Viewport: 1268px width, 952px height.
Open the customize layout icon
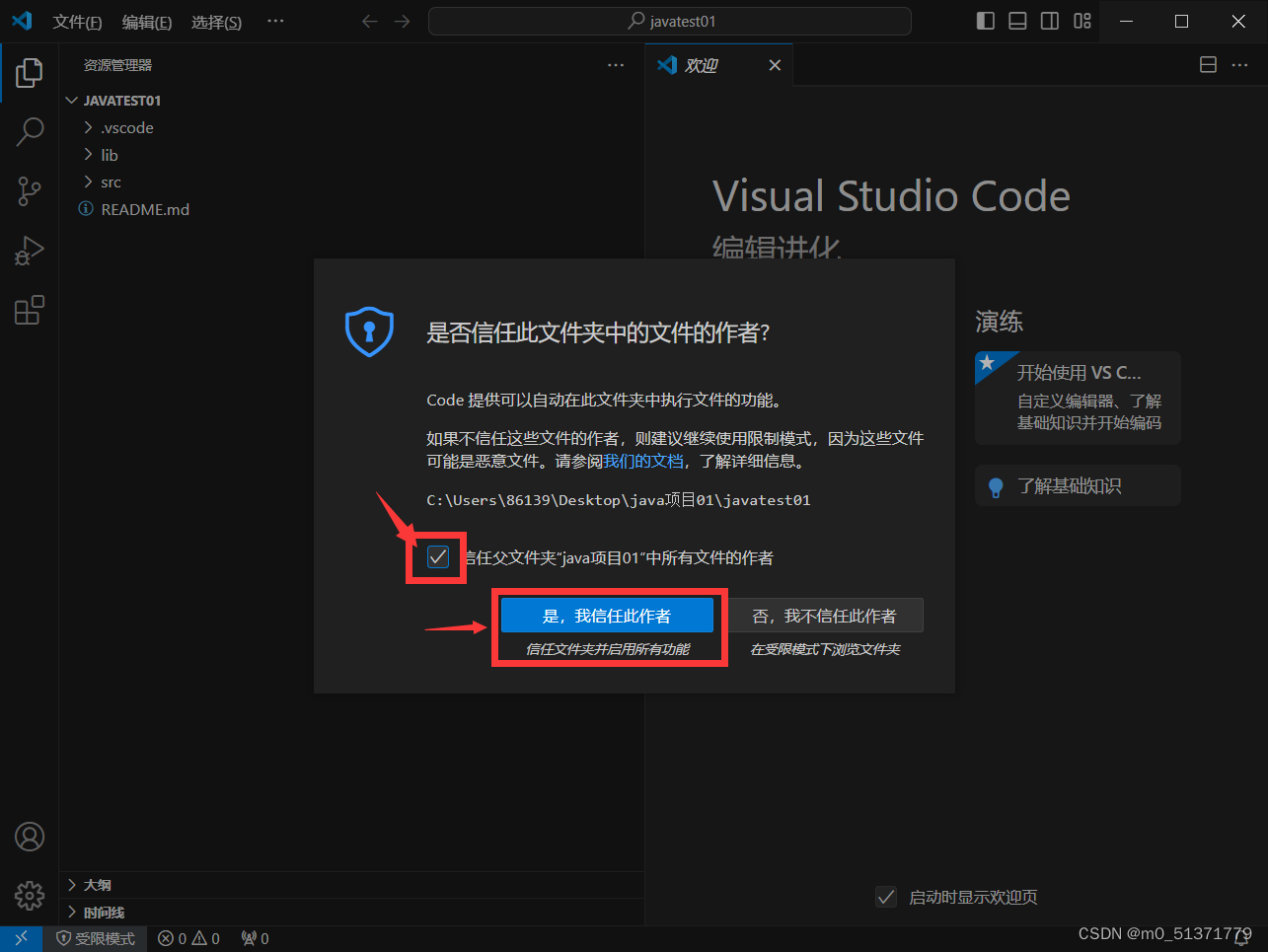1082,21
